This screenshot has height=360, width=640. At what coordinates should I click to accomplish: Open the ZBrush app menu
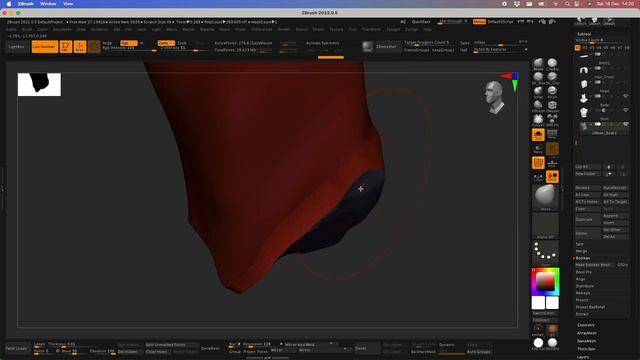click(25, 4)
